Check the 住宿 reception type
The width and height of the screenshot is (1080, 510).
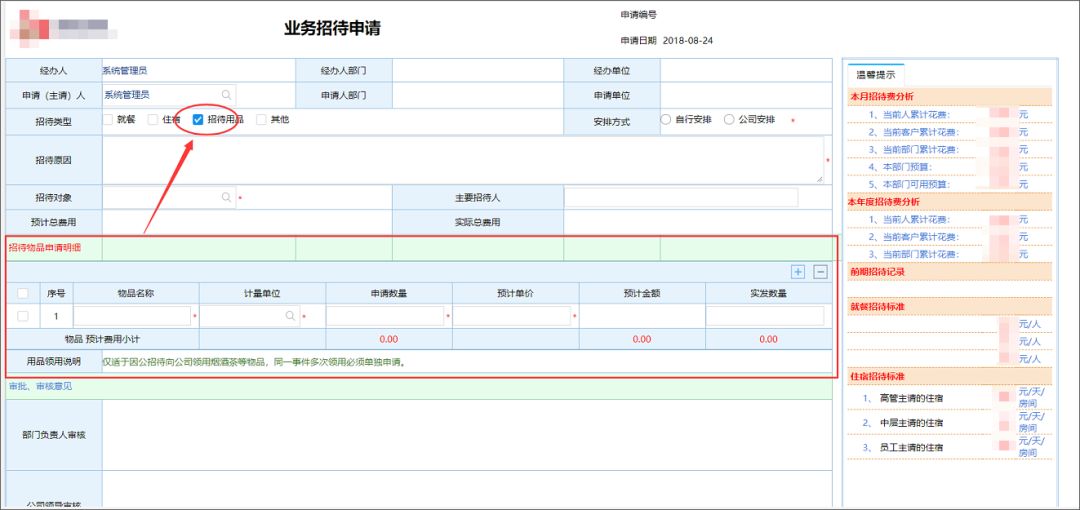[153, 119]
